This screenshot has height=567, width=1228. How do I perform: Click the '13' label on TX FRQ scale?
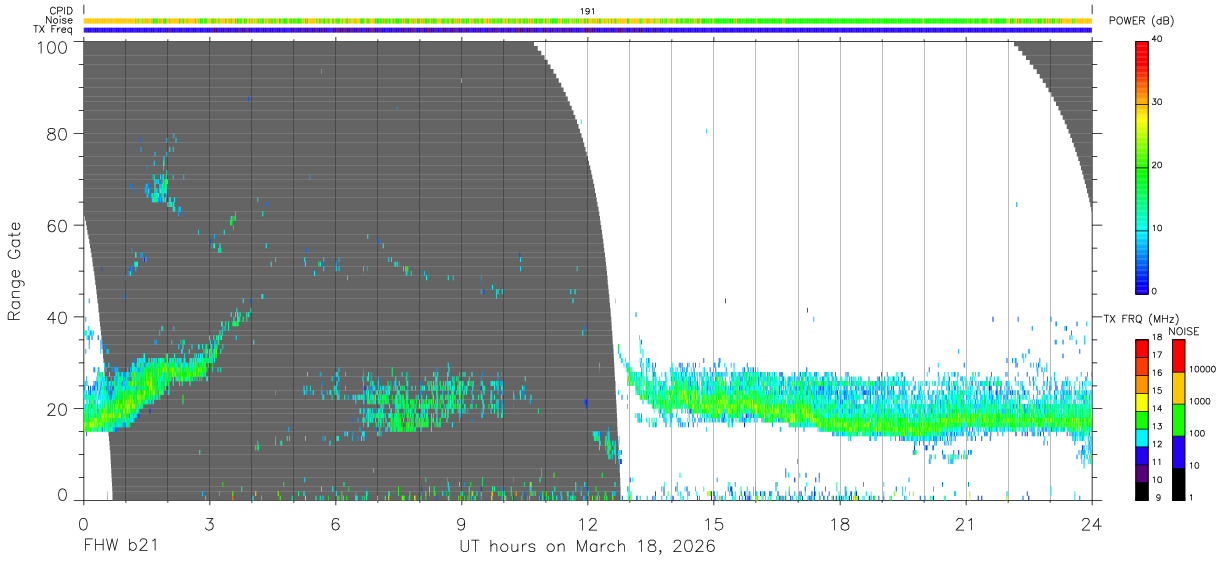1158,426
